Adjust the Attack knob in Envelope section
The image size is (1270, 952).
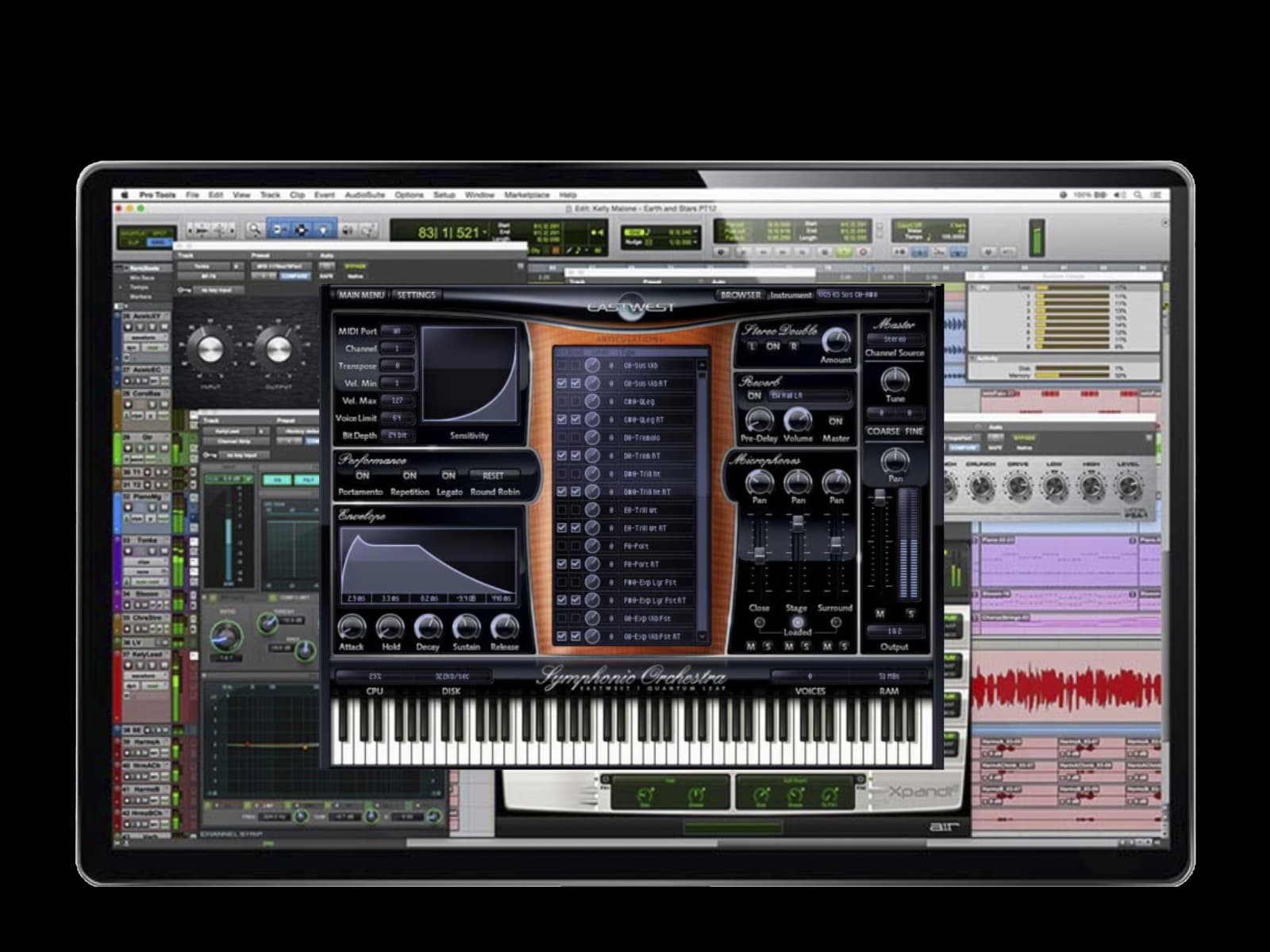pos(351,627)
